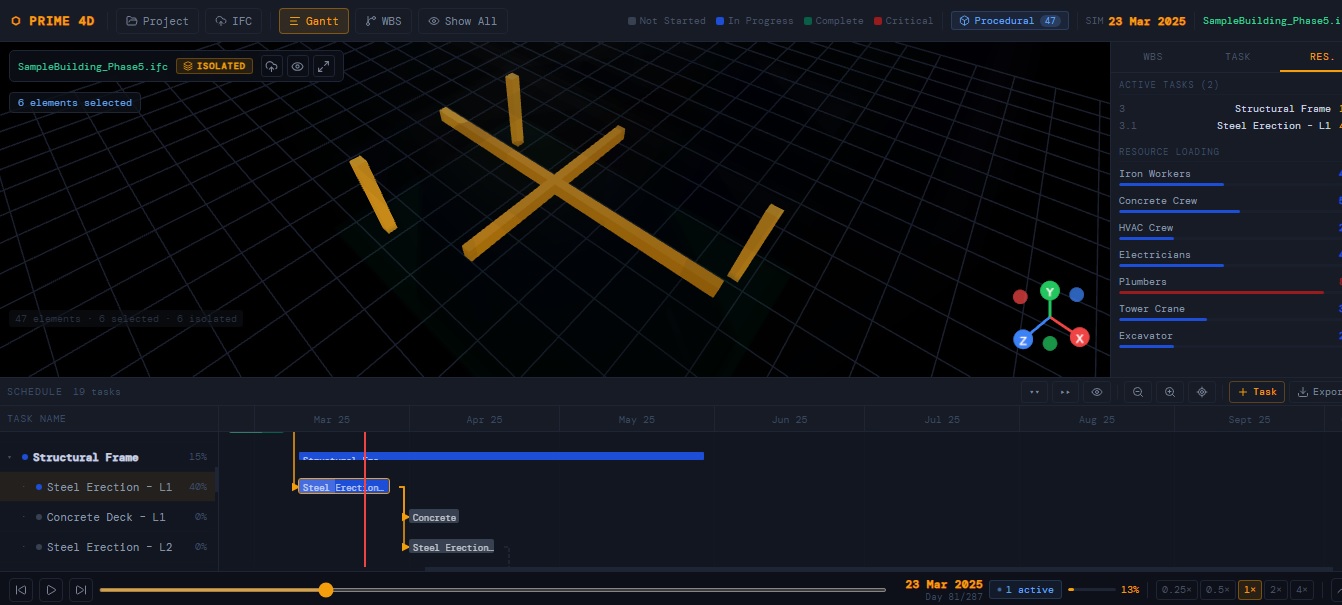The image size is (1342, 605).
Task: Click the zoom out magnifier icon
Action: [x=1138, y=392]
